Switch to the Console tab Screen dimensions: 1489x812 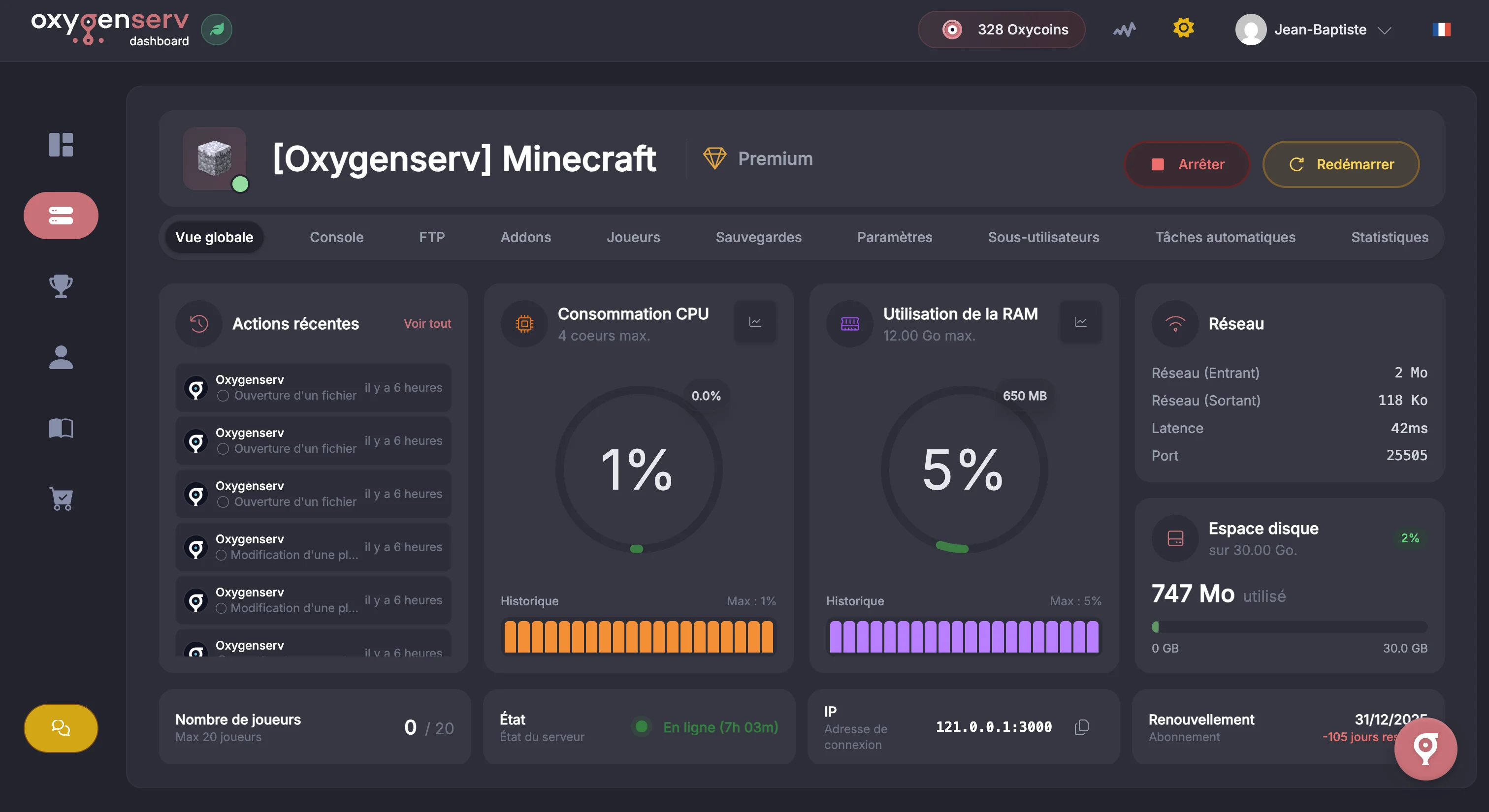[x=336, y=237]
